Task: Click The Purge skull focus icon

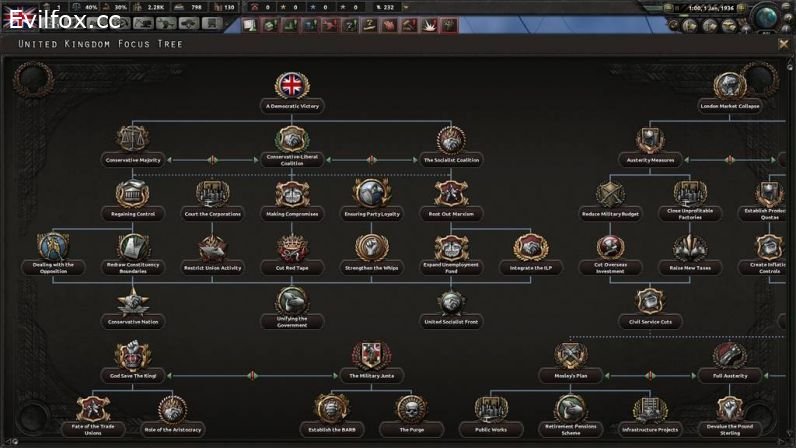Action: pyautogui.click(x=411, y=409)
